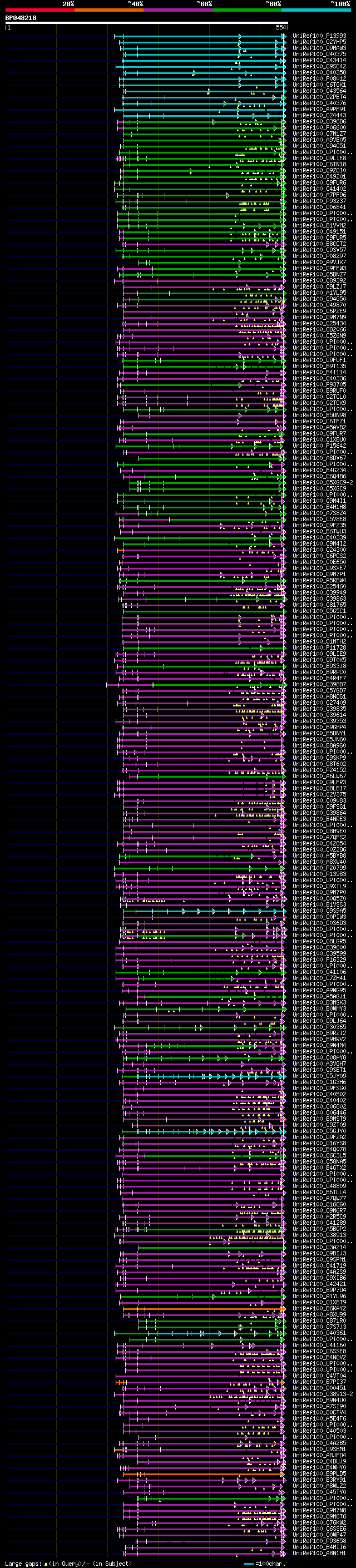Select hit label UniRef100_A6LW67
Image resolution: width=356 pixels, height=1568 pixels.
point(319,776)
